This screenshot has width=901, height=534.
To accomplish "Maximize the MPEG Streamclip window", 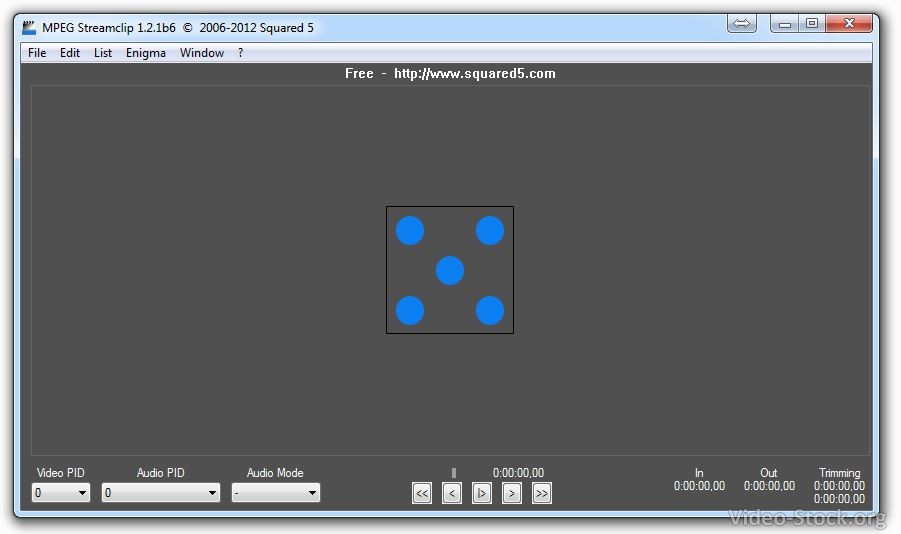I will click(x=812, y=24).
